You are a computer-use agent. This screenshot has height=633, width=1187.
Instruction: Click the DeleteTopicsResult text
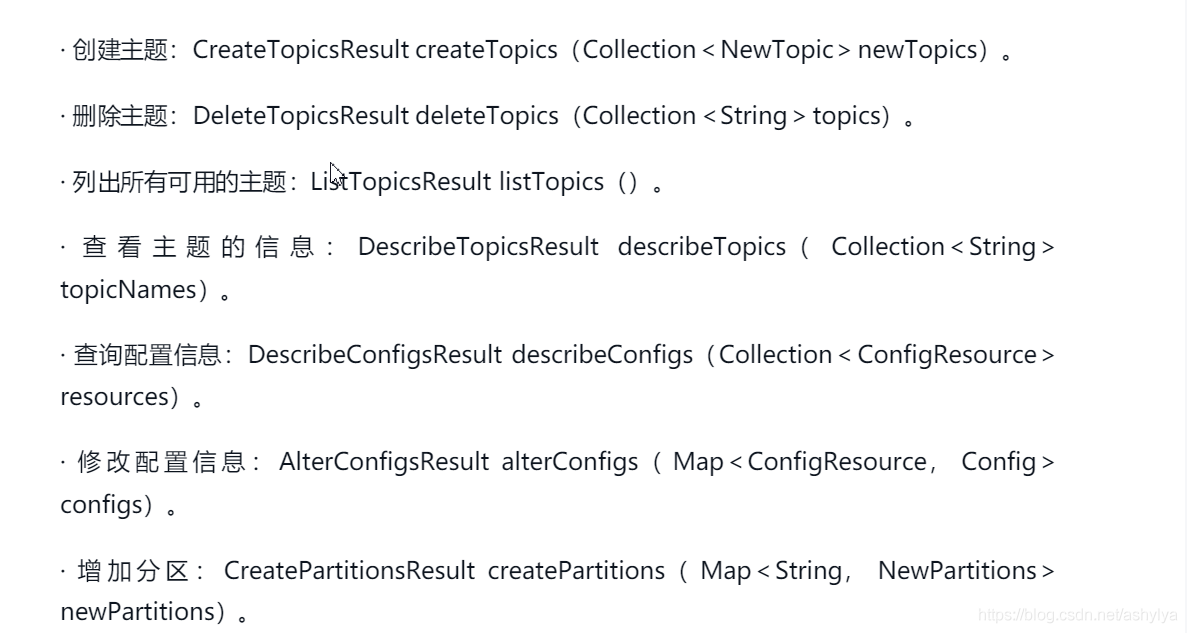[x=301, y=116]
